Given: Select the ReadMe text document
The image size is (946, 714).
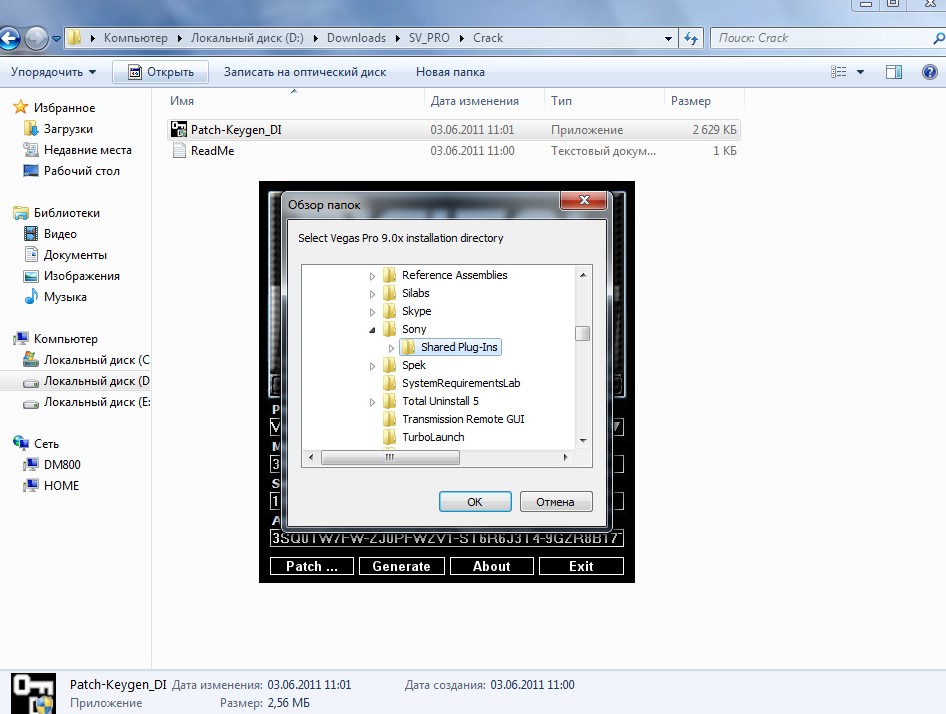Looking at the screenshot, I should 453,151.
